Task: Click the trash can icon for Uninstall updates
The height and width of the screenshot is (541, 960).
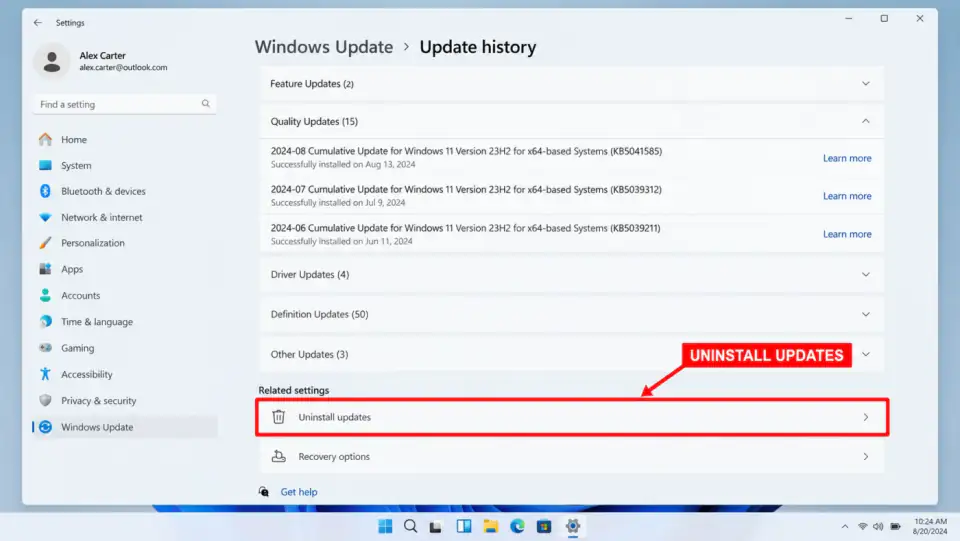Action: pos(279,417)
